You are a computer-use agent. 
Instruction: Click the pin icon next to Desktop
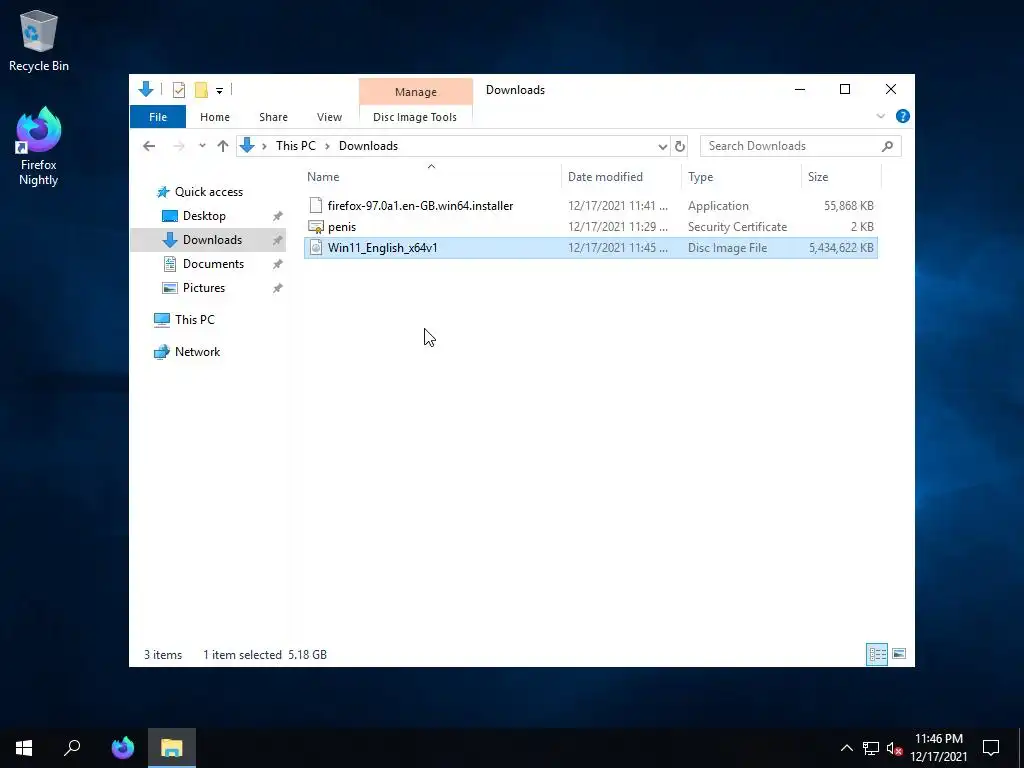tap(278, 216)
